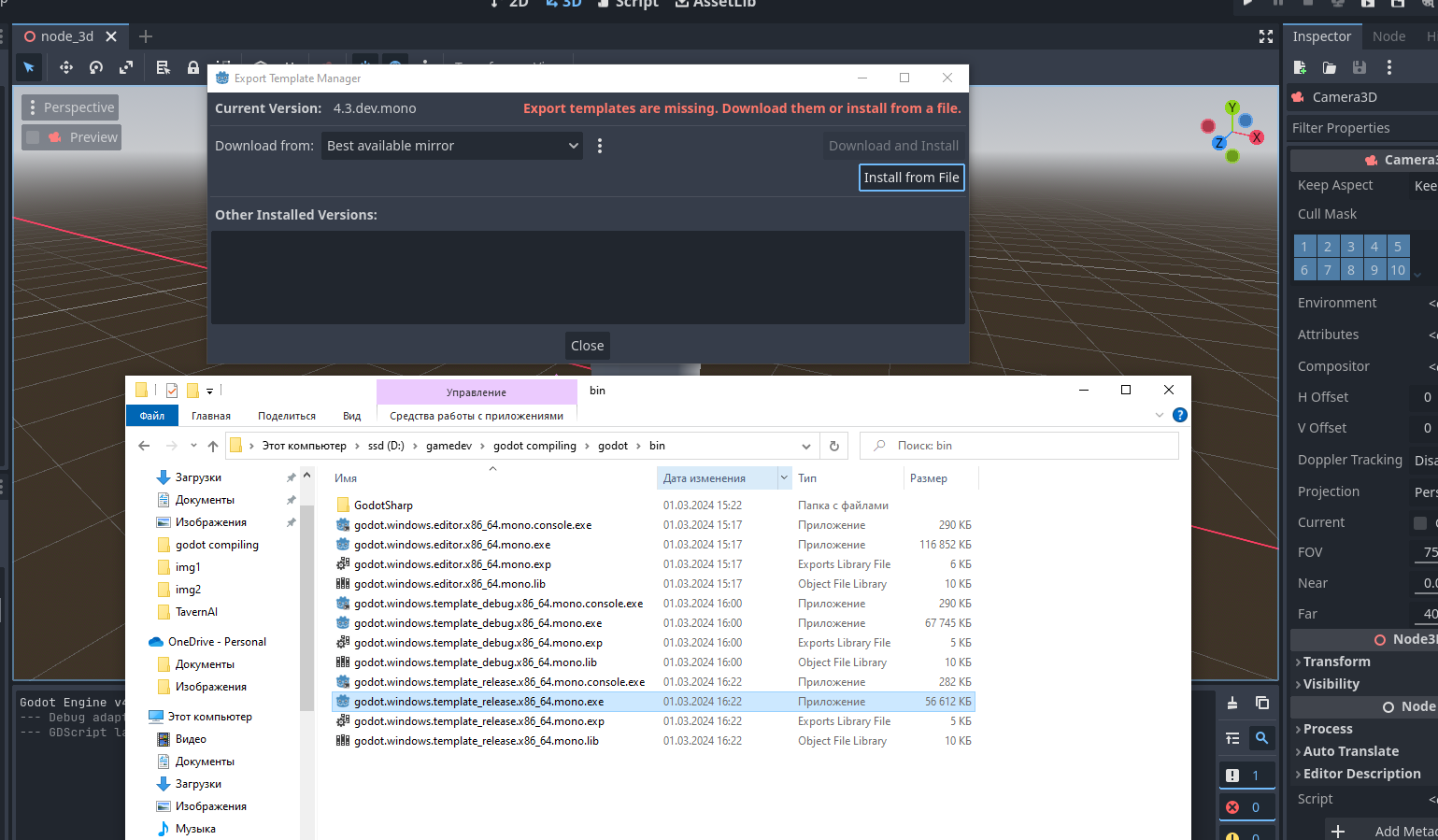Image resolution: width=1438 pixels, height=840 pixels.
Task: Open Explorer help question mark icon
Action: pyautogui.click(x=1180, y=415)
